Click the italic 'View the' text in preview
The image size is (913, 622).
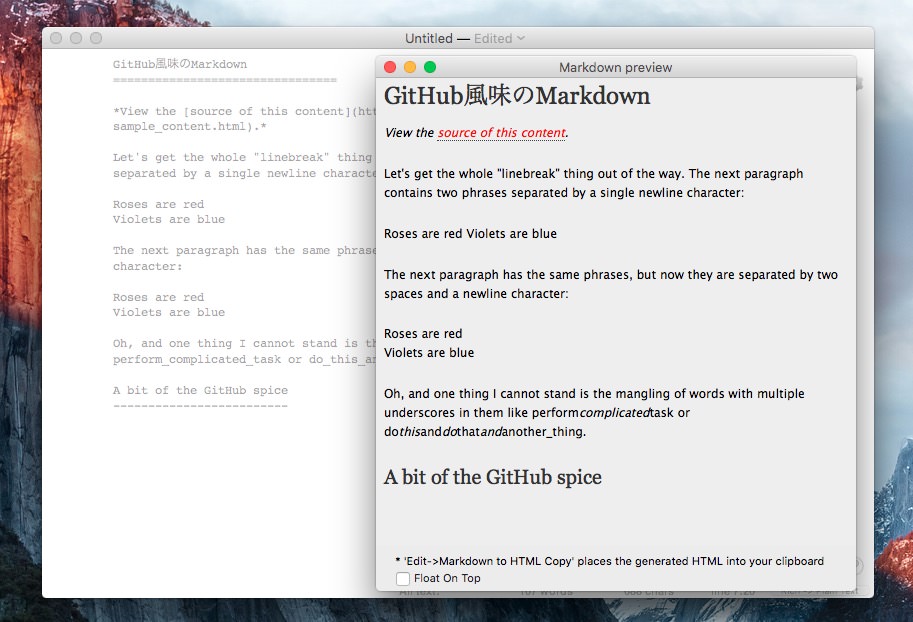[x=409, y=133]
